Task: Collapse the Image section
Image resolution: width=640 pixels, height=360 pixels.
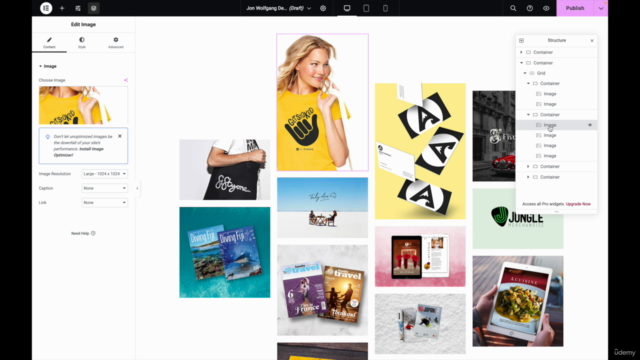Action: (x=48, y=66)
